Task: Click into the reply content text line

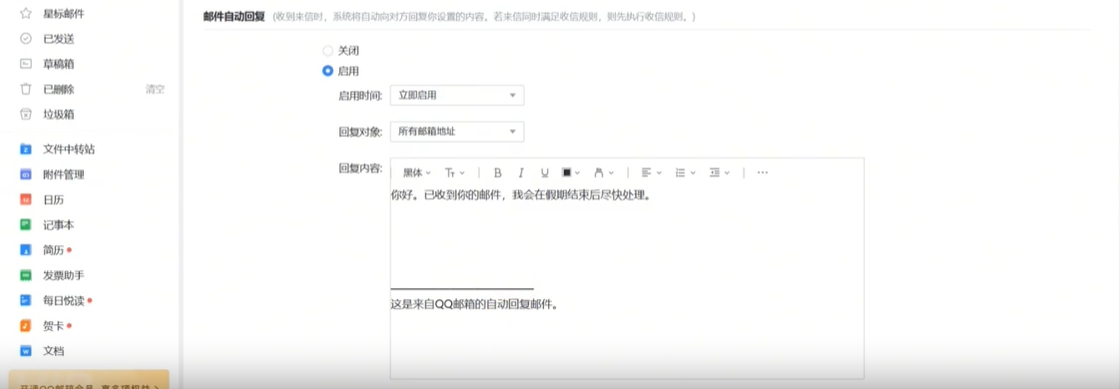Action: pyautogui.click(x=520, y=195)
